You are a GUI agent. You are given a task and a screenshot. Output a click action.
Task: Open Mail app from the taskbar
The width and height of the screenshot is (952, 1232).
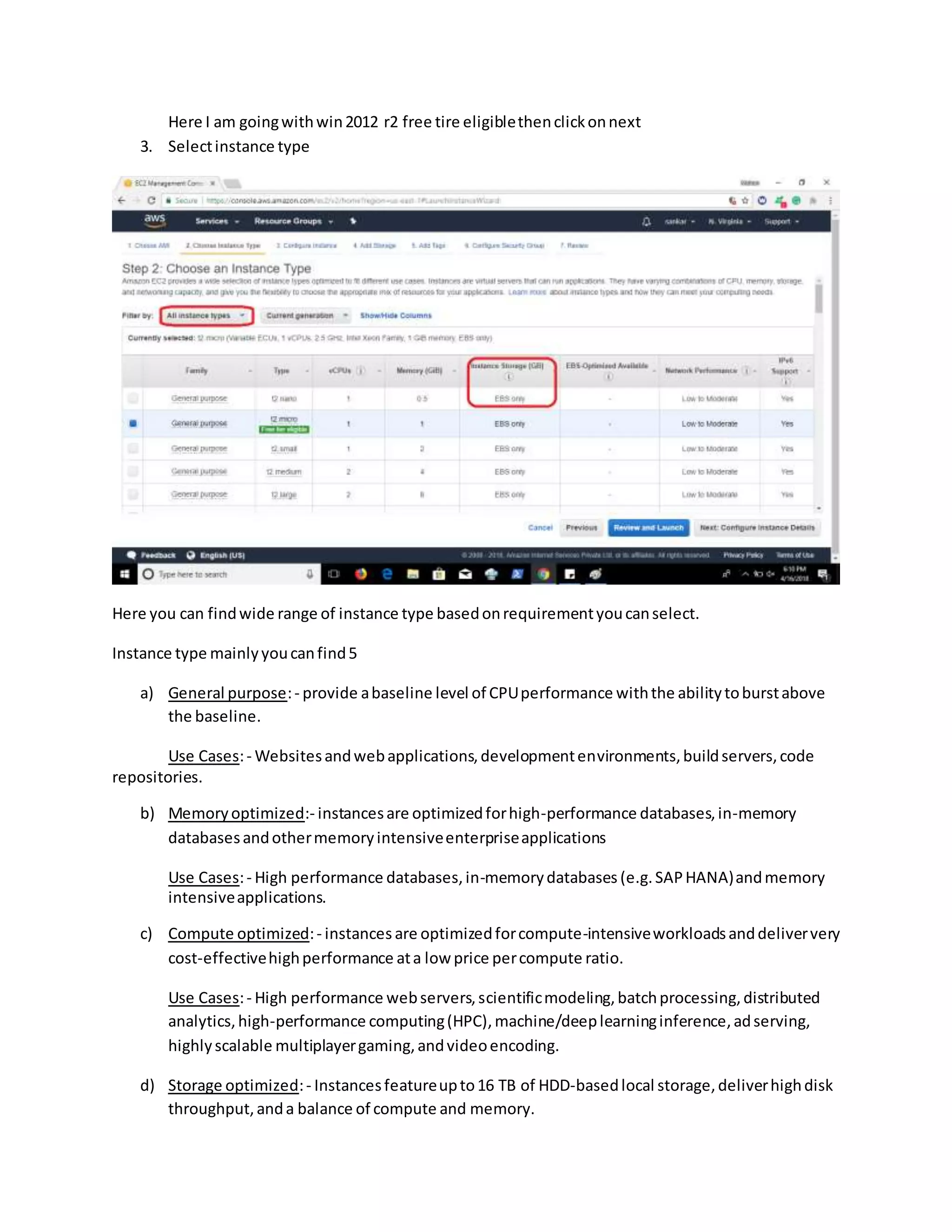465,574
